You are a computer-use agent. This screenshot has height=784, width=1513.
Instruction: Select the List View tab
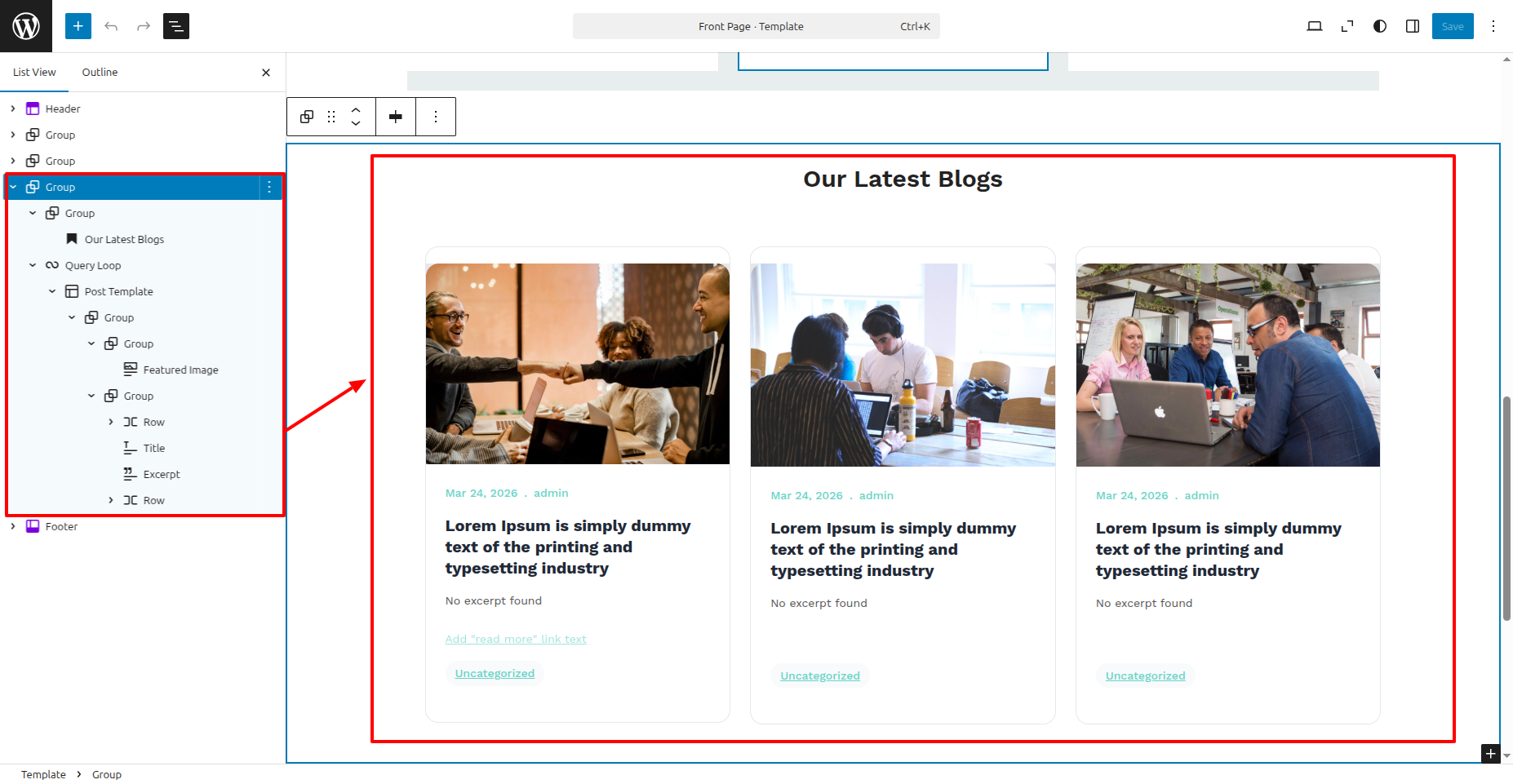[x=34, y=72]
